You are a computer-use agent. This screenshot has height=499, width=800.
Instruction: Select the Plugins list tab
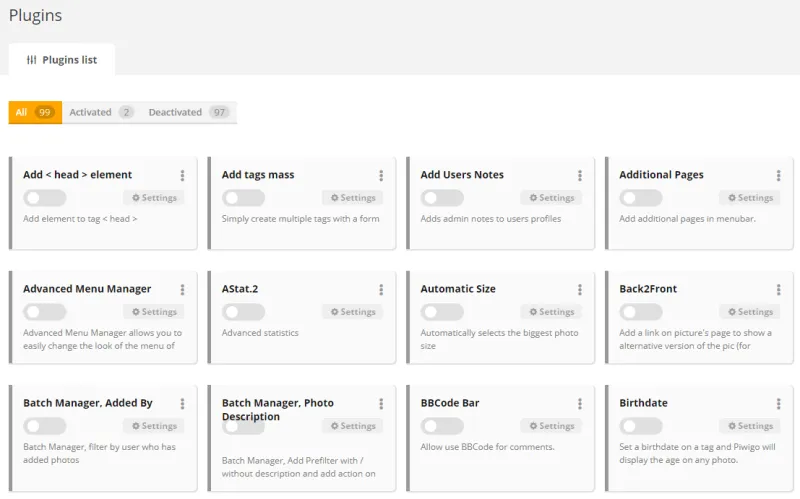[62, 60]
